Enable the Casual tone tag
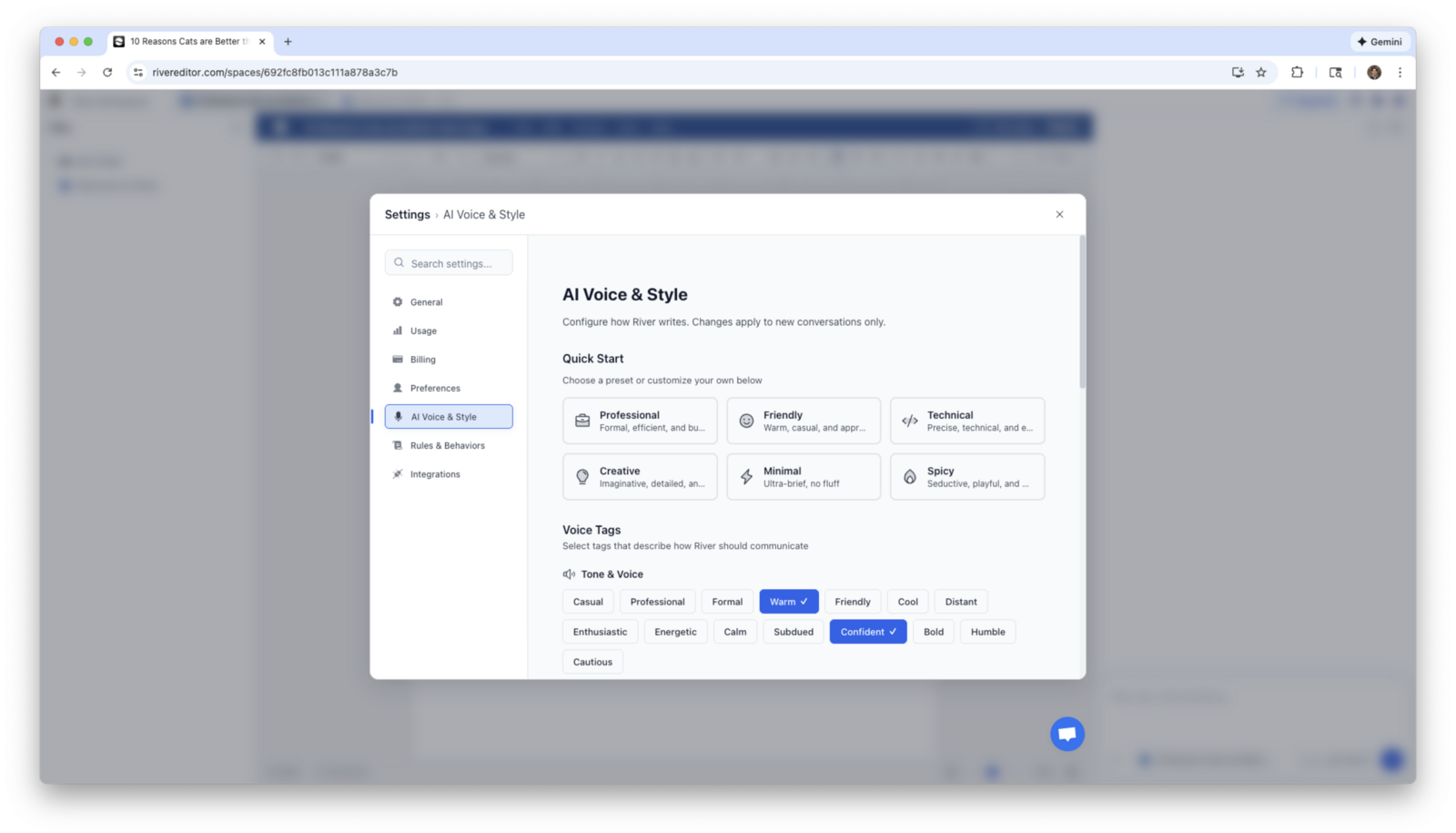This screenshot has width=1456, height=833. coord(588,601)
